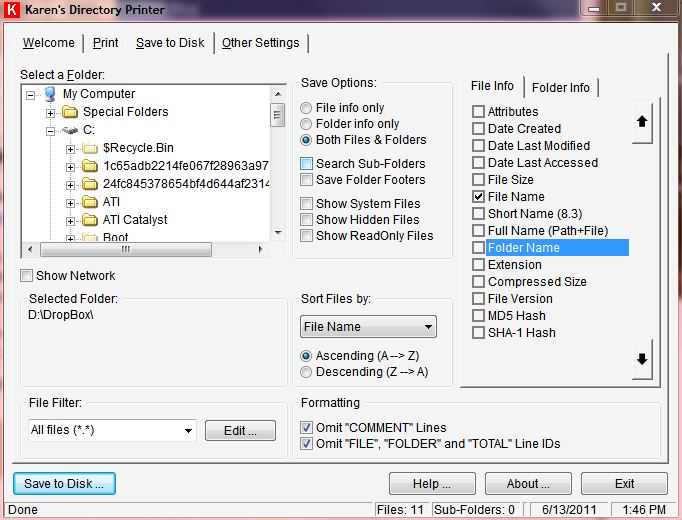Screen dimensions: 682x520
Task: Enable MD5 Hash checkbox
Action: pyautogui.click(x=478, y=316)
